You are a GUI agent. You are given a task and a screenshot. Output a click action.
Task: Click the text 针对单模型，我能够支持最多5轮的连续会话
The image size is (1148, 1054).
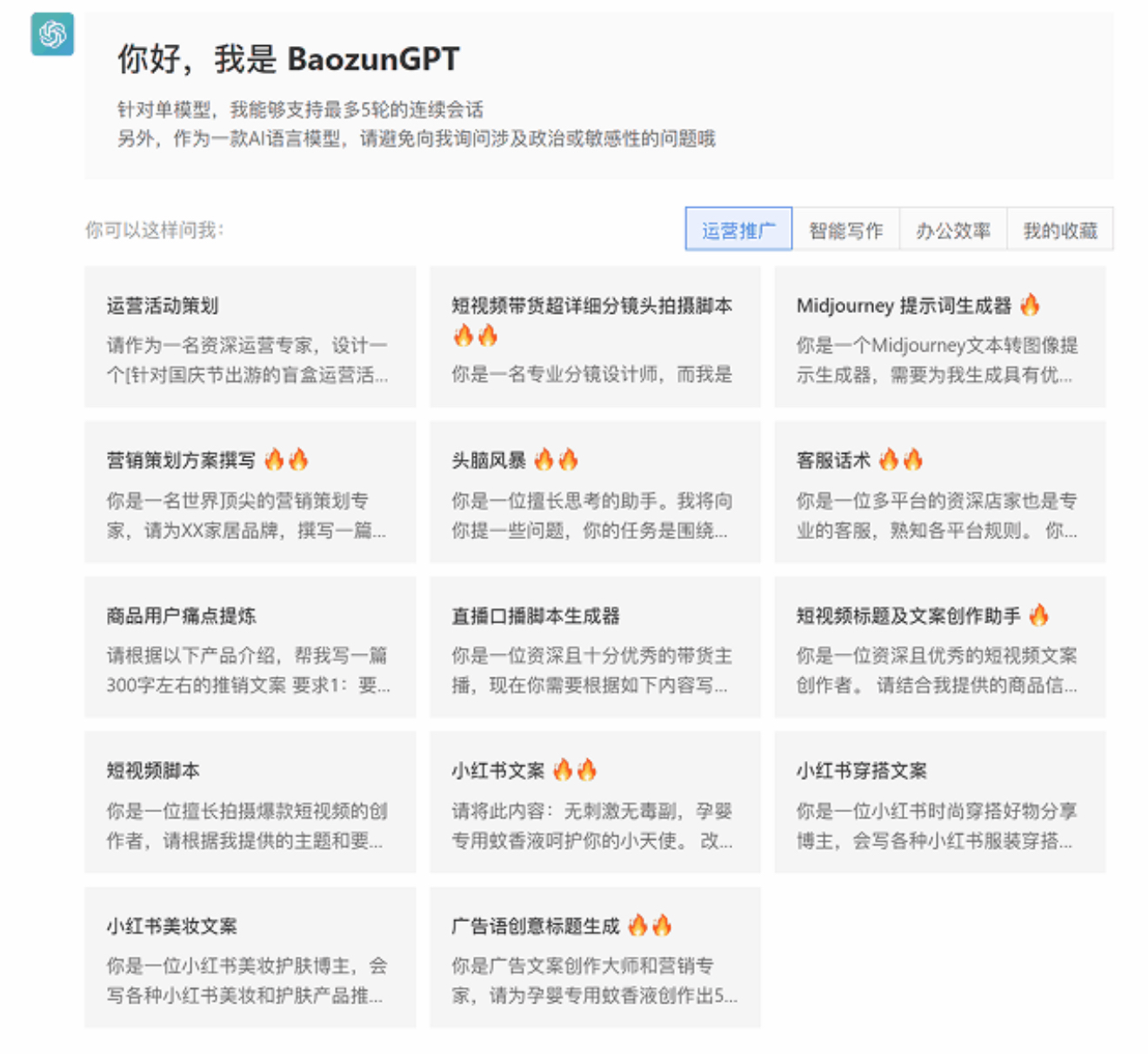click(x=301, y=110)
